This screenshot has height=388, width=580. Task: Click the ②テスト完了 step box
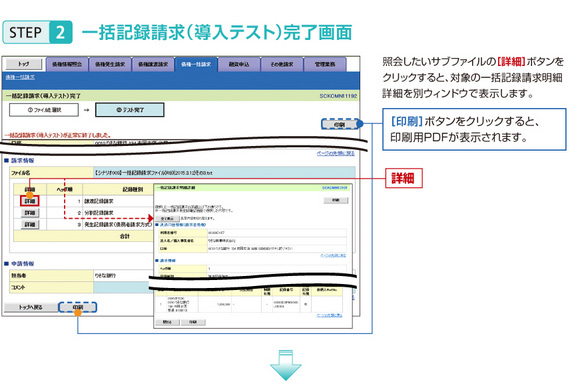[129, 110]
